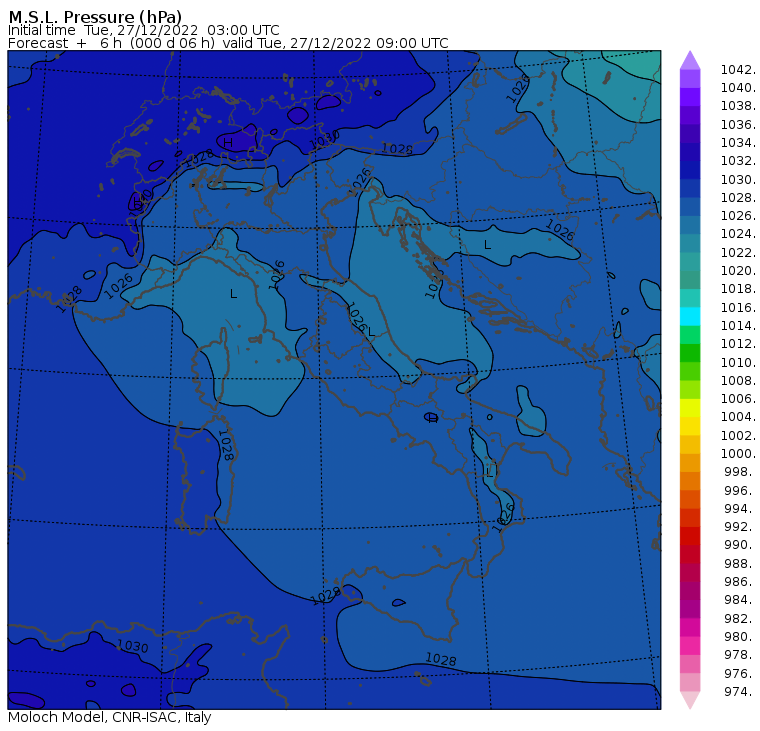
Task: Click the legend label 1042.
Action: (738, 70)
